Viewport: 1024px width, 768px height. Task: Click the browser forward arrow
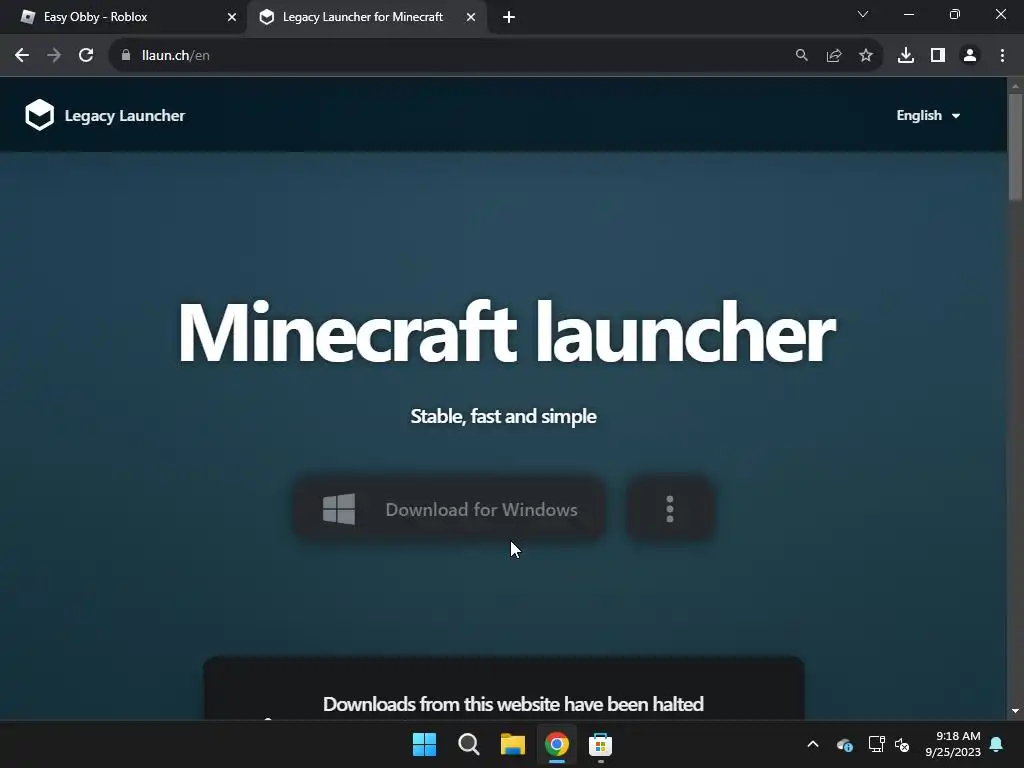54,56
